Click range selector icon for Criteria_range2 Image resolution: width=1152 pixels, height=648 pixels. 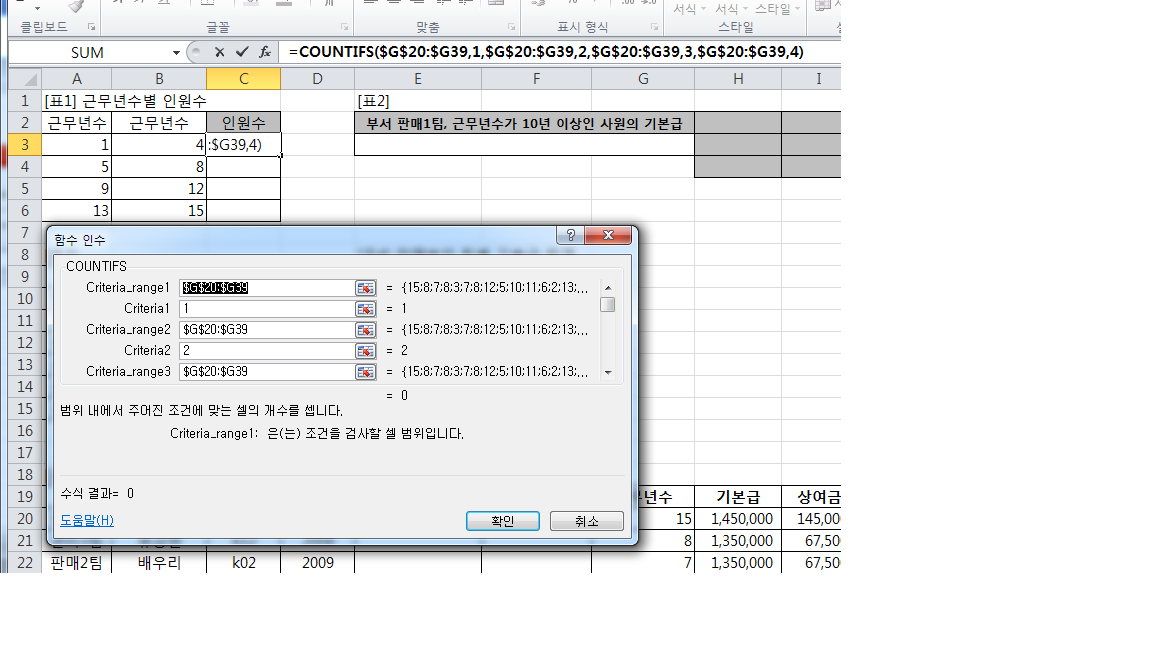pyautogui.click(x=366, y=330)
